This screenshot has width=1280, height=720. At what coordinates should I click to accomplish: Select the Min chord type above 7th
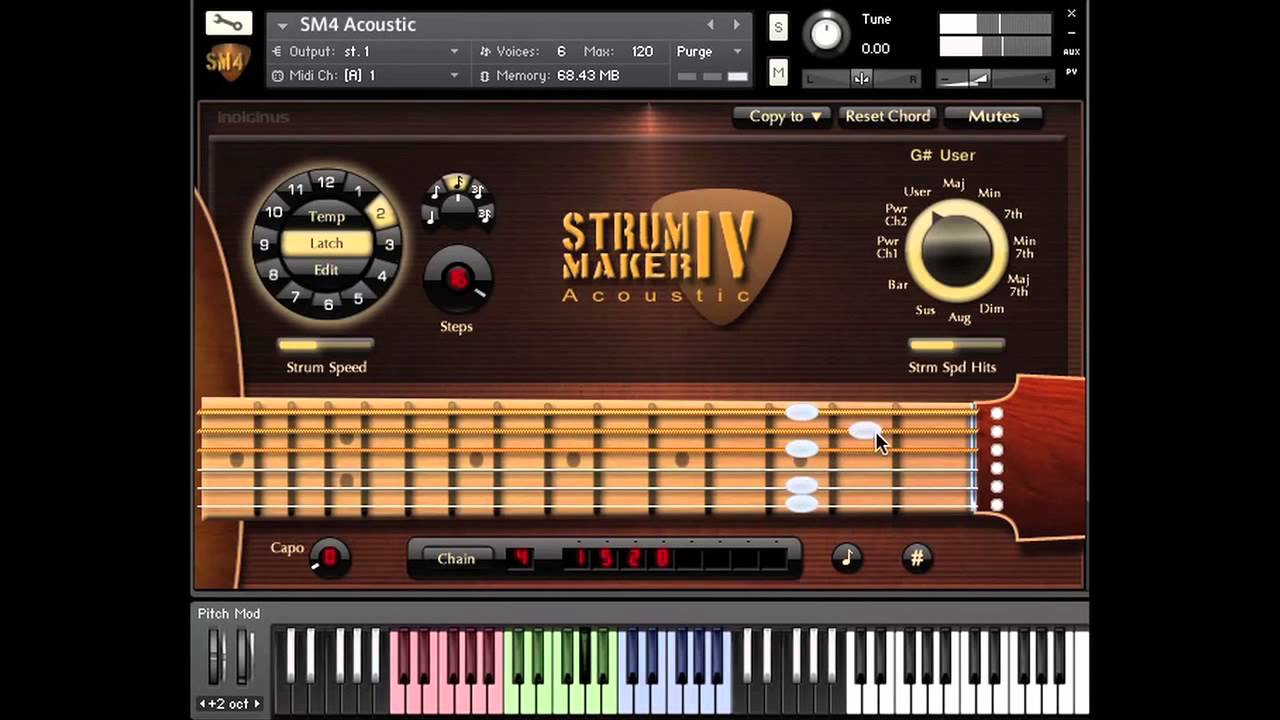(x=989, y=193)
